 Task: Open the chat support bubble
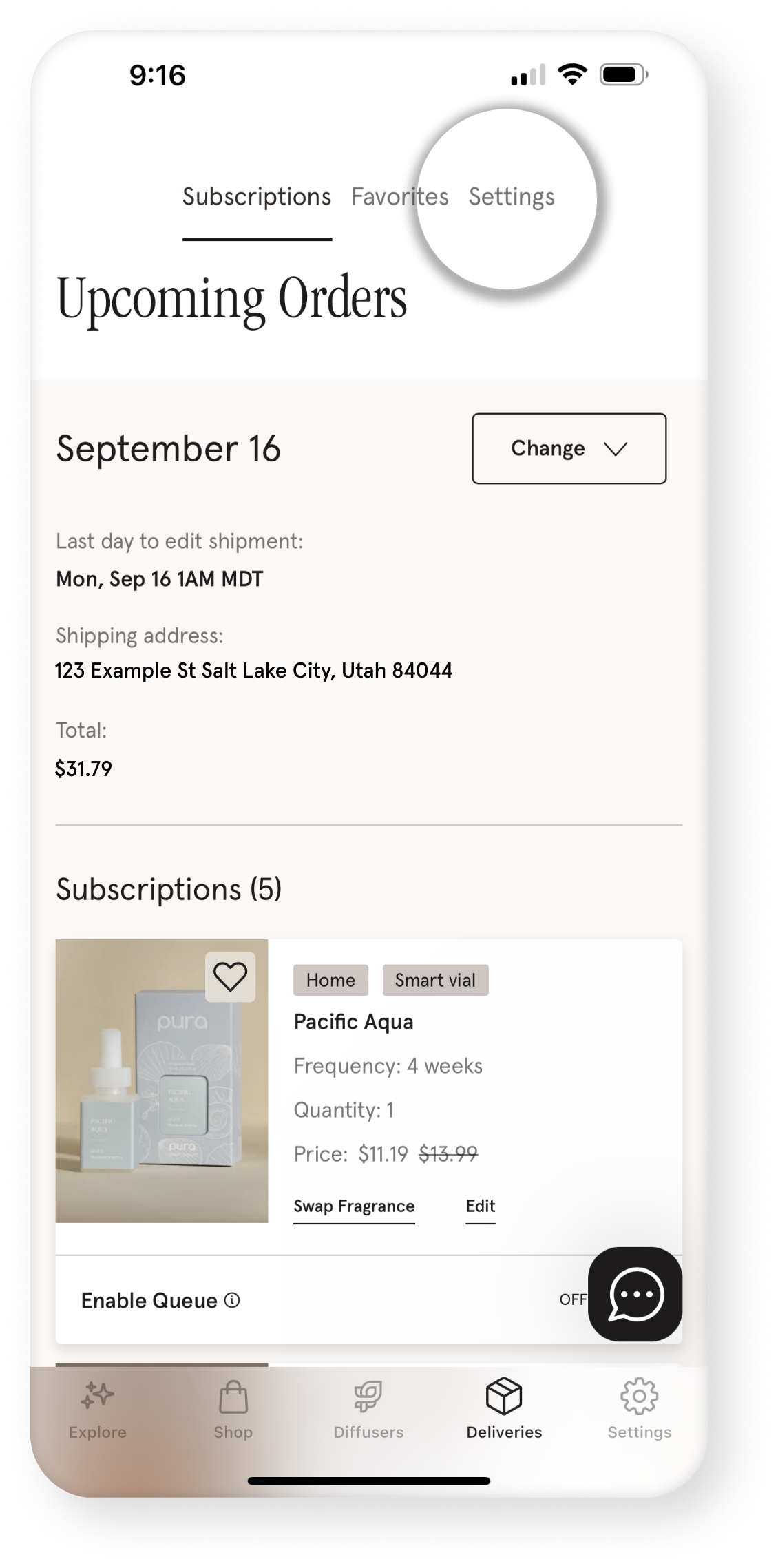pos(635,1294)
